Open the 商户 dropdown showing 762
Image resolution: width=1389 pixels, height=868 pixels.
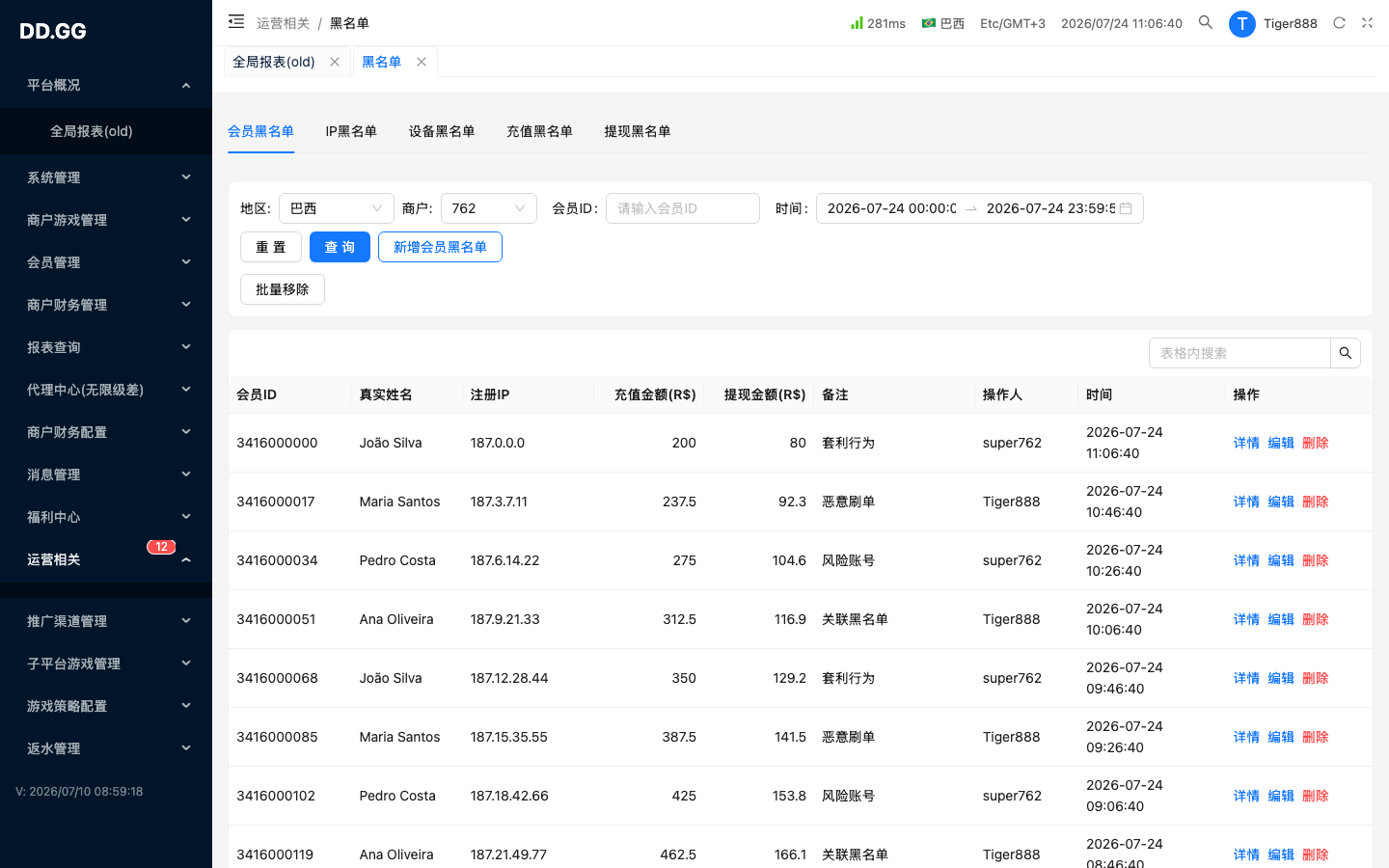pos(489,208)
